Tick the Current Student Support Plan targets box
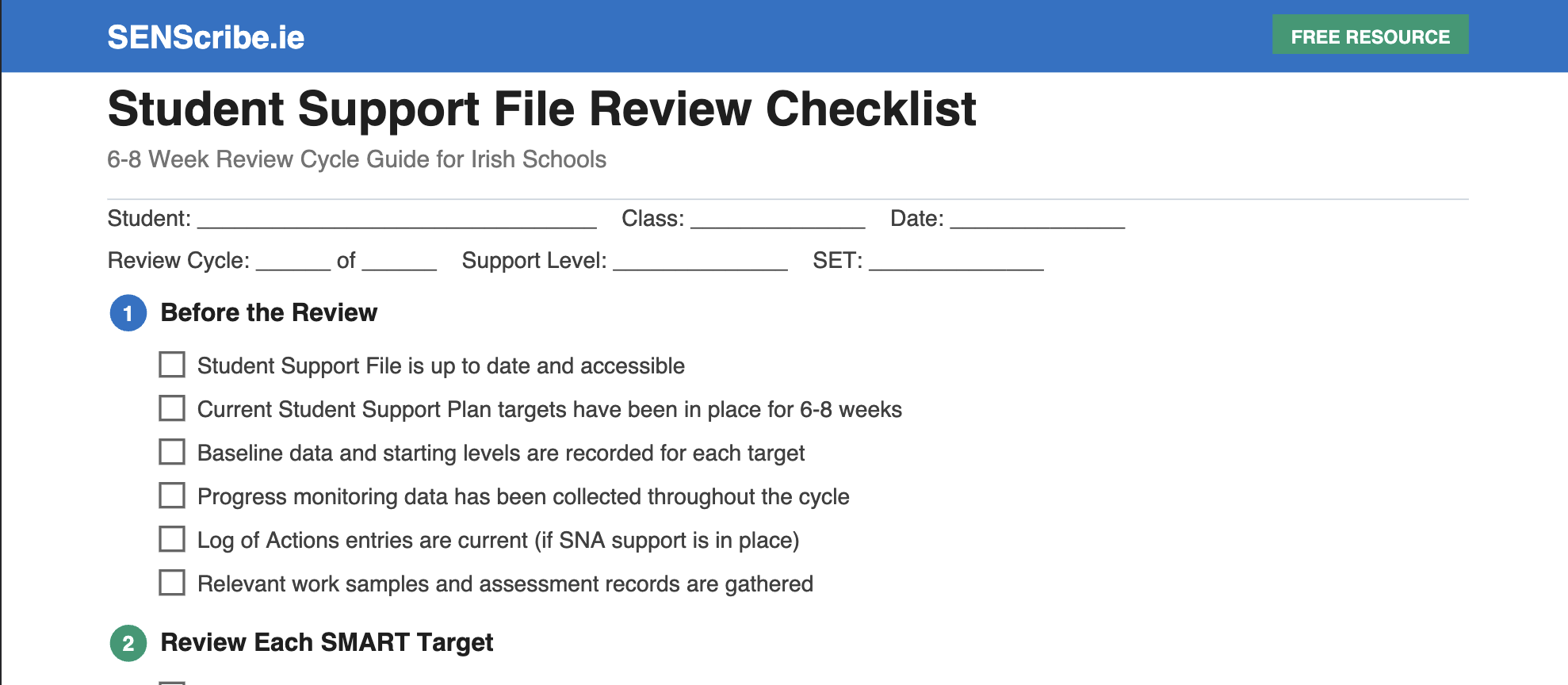 click(x=172, y=408)
